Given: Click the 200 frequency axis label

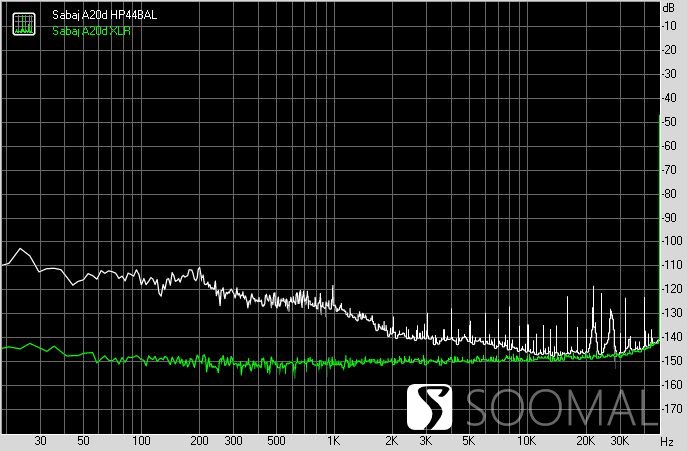Looking at the screenshot, I should [x=199, y=441].
